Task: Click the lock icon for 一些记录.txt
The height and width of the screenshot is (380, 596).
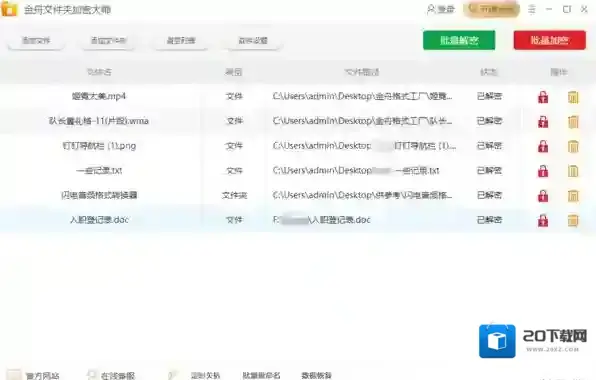Action: tap(543, 171)
